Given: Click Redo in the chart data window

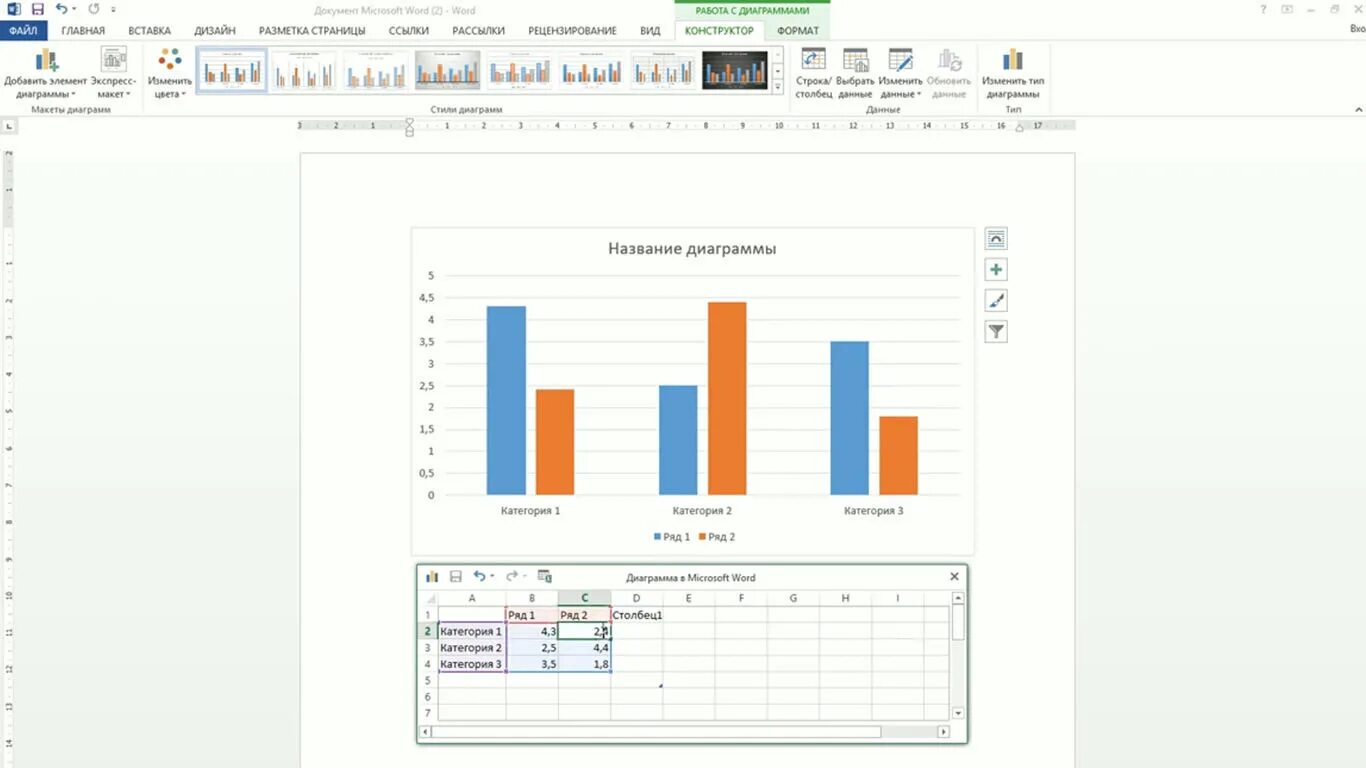Looking at the screenshot, I should pyautogui.click(x=512, y=577).
